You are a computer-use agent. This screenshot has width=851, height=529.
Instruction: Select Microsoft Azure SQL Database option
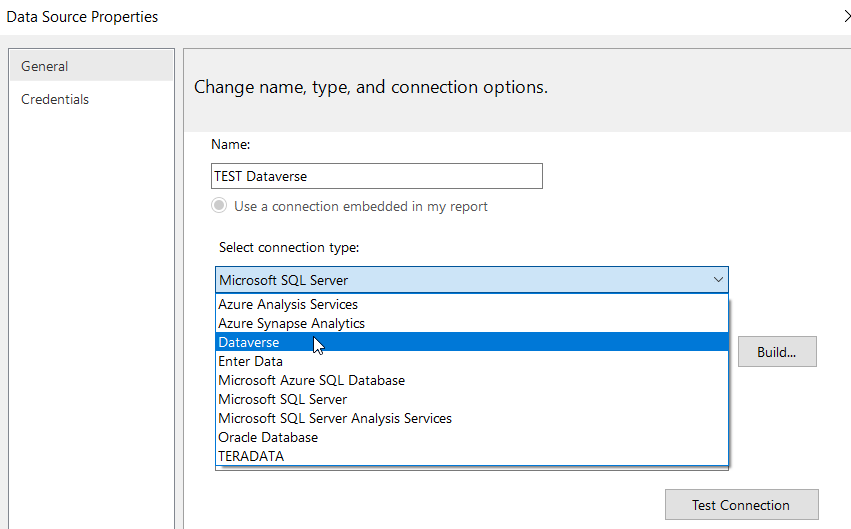coord(472,380)
